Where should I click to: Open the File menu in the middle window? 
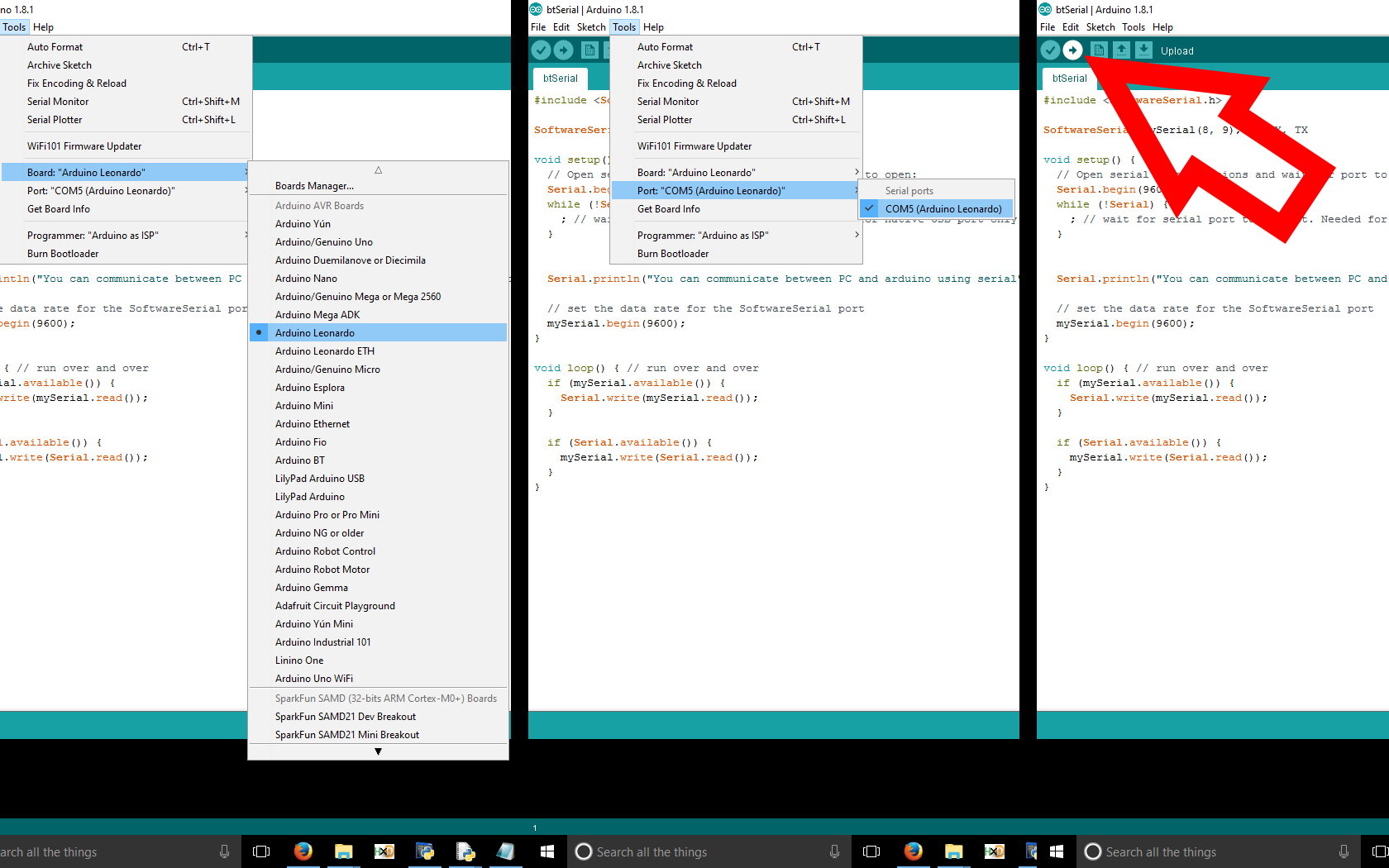538,27
